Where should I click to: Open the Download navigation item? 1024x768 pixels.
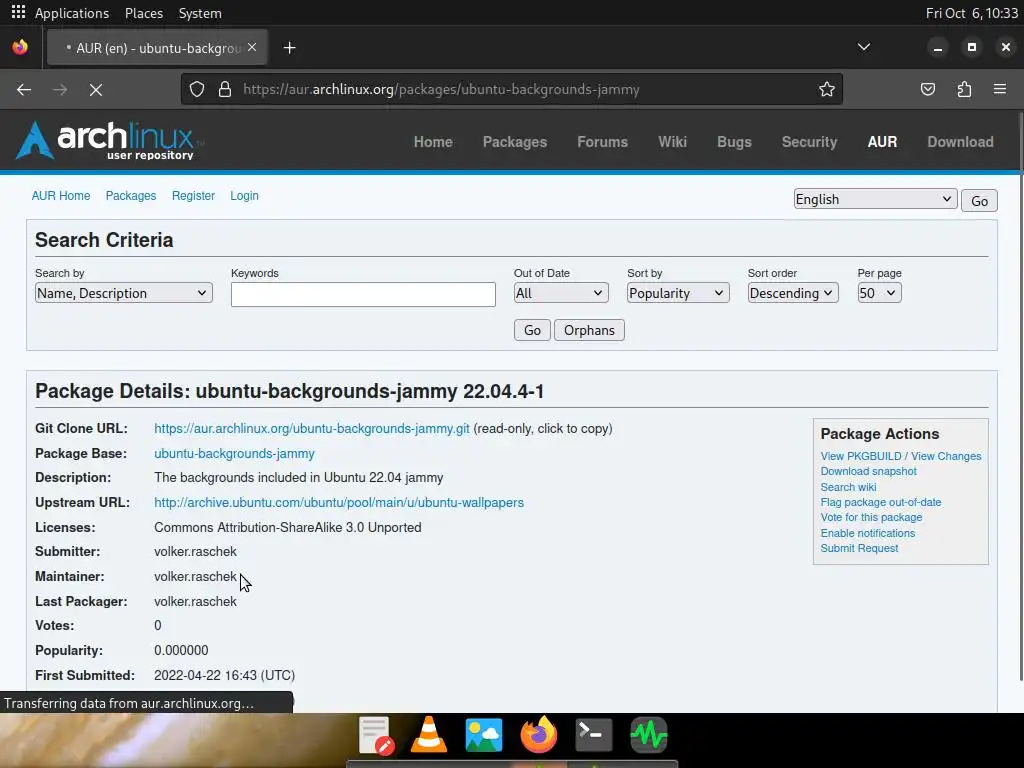(960, 142)
